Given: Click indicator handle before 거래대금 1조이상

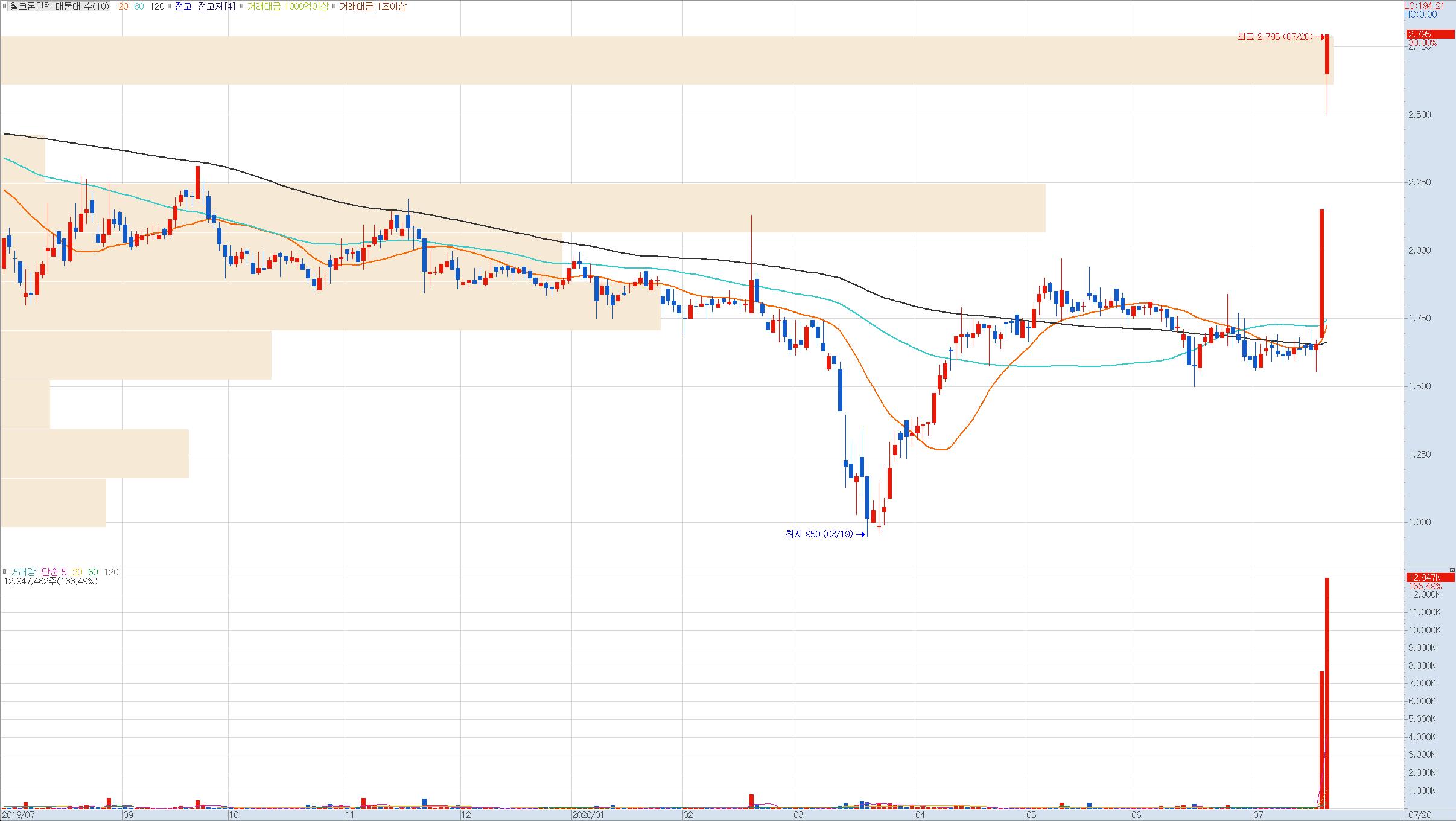Looking at the screenshot, I should 334,7.
